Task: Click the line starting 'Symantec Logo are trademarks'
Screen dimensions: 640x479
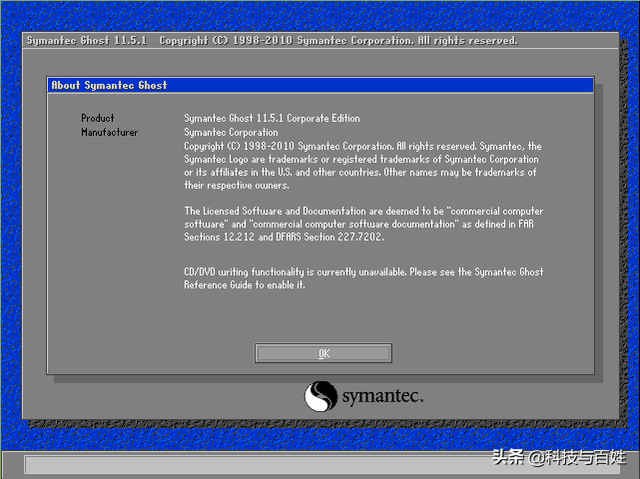Action: pos(361,159)
